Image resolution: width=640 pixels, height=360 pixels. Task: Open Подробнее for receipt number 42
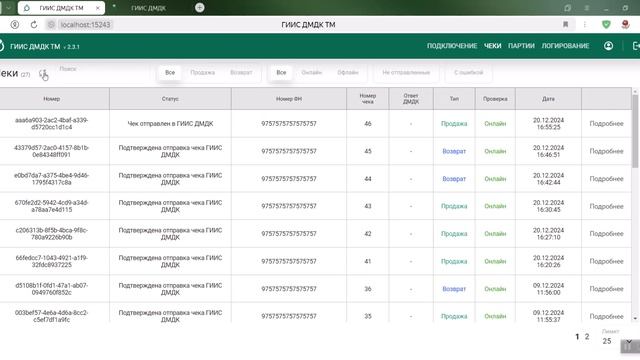(x=606, y=234)
